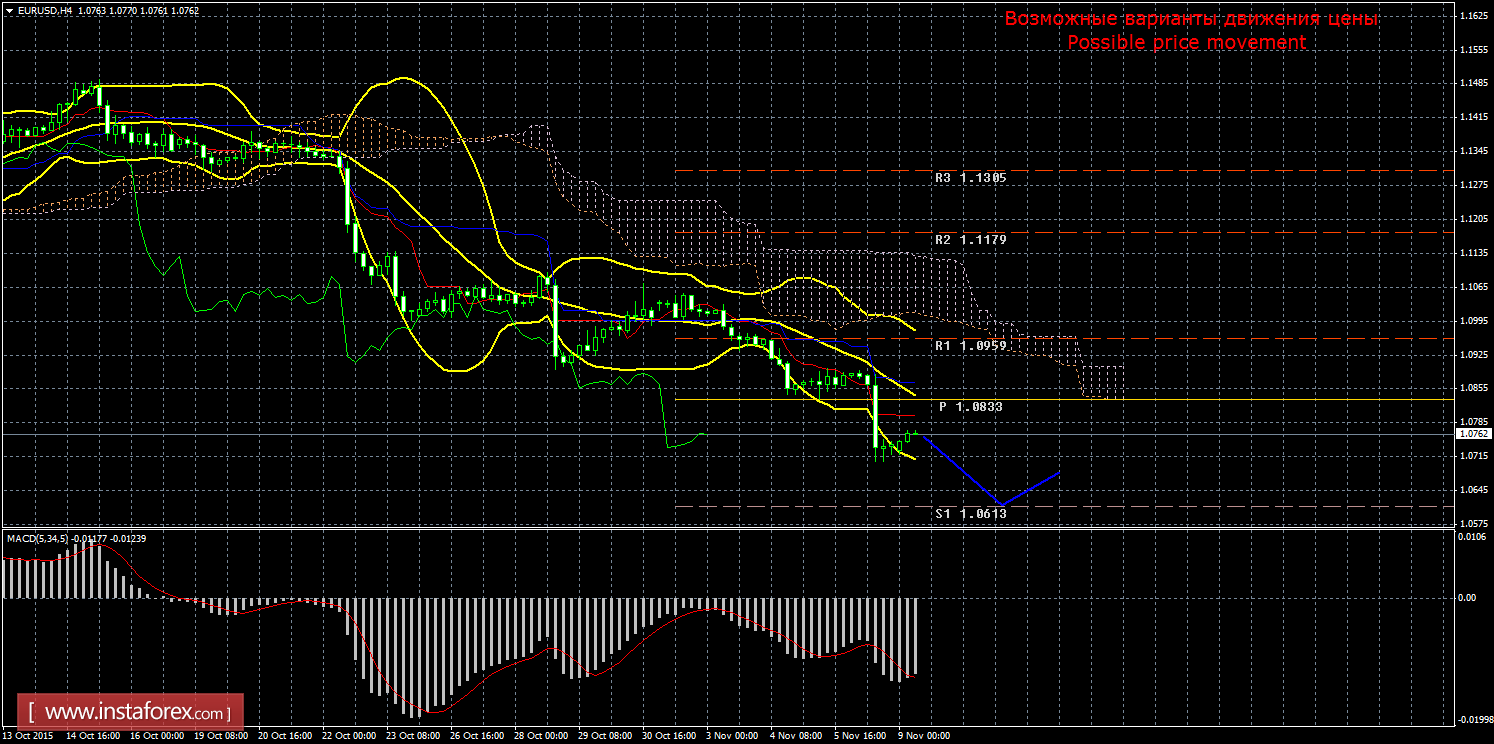The height and width of the screenshot is (744, 1494).
Task: Click the dropdown triangle beside EURUSD,H4
Action: (x=9, y=10)
